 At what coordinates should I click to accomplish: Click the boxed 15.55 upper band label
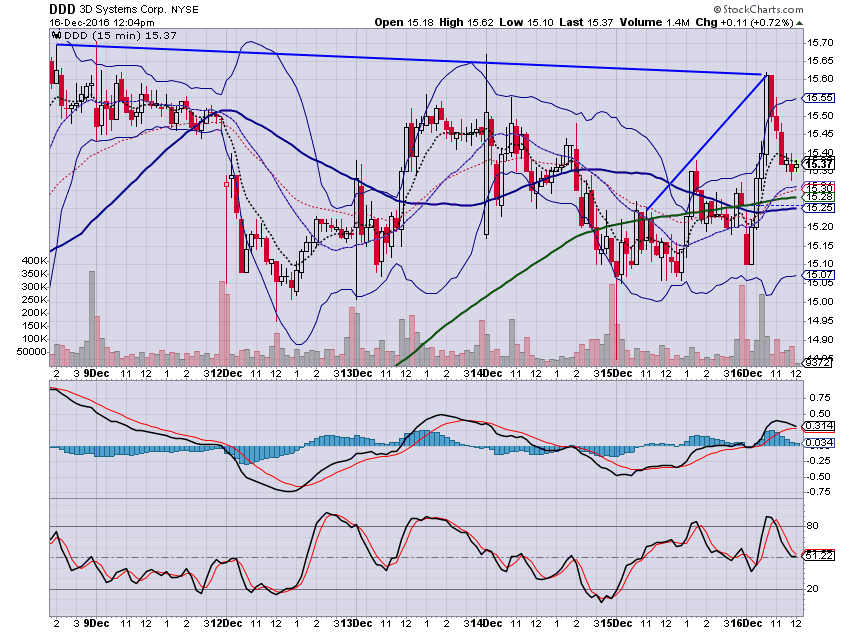[x=819, y=98]
